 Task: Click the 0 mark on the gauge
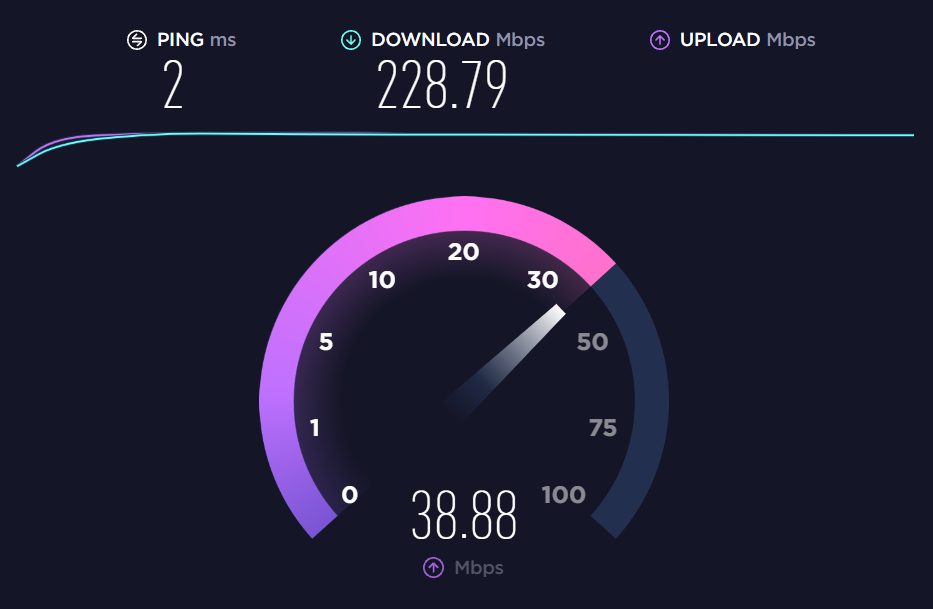tap(350, 495)
